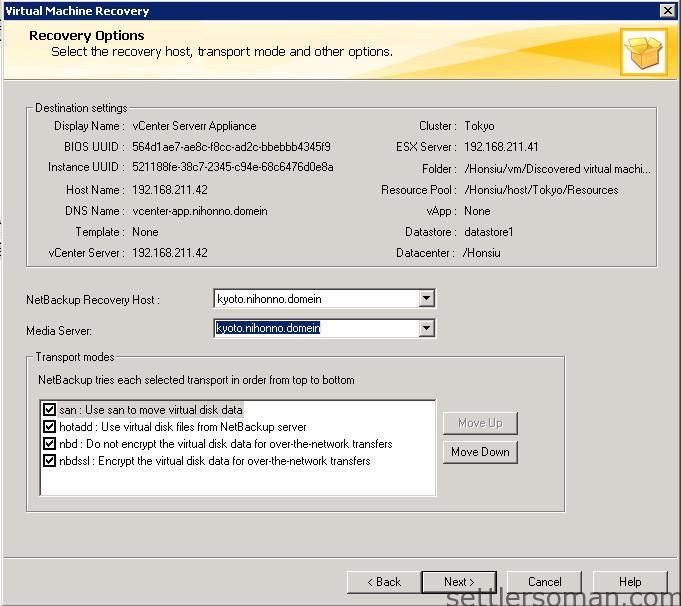Click the Media Server text field

[x=314, y=328]
